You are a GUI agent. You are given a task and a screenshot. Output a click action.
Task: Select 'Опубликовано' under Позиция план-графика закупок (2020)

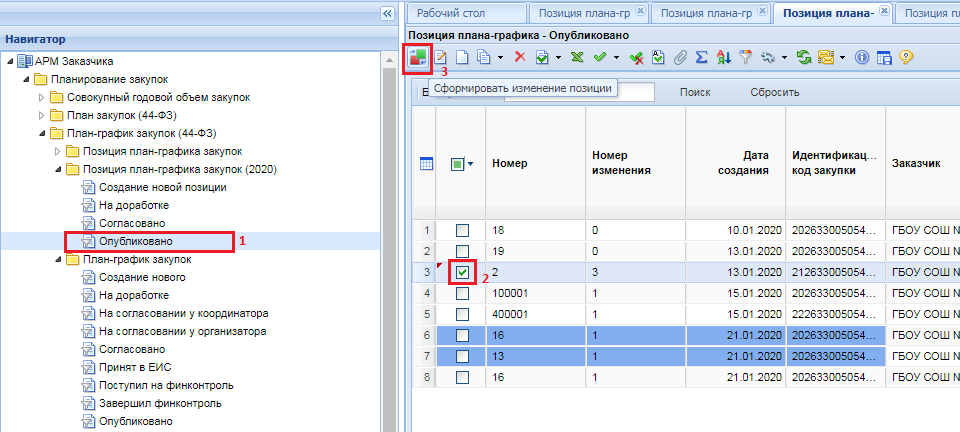point(135,241)
